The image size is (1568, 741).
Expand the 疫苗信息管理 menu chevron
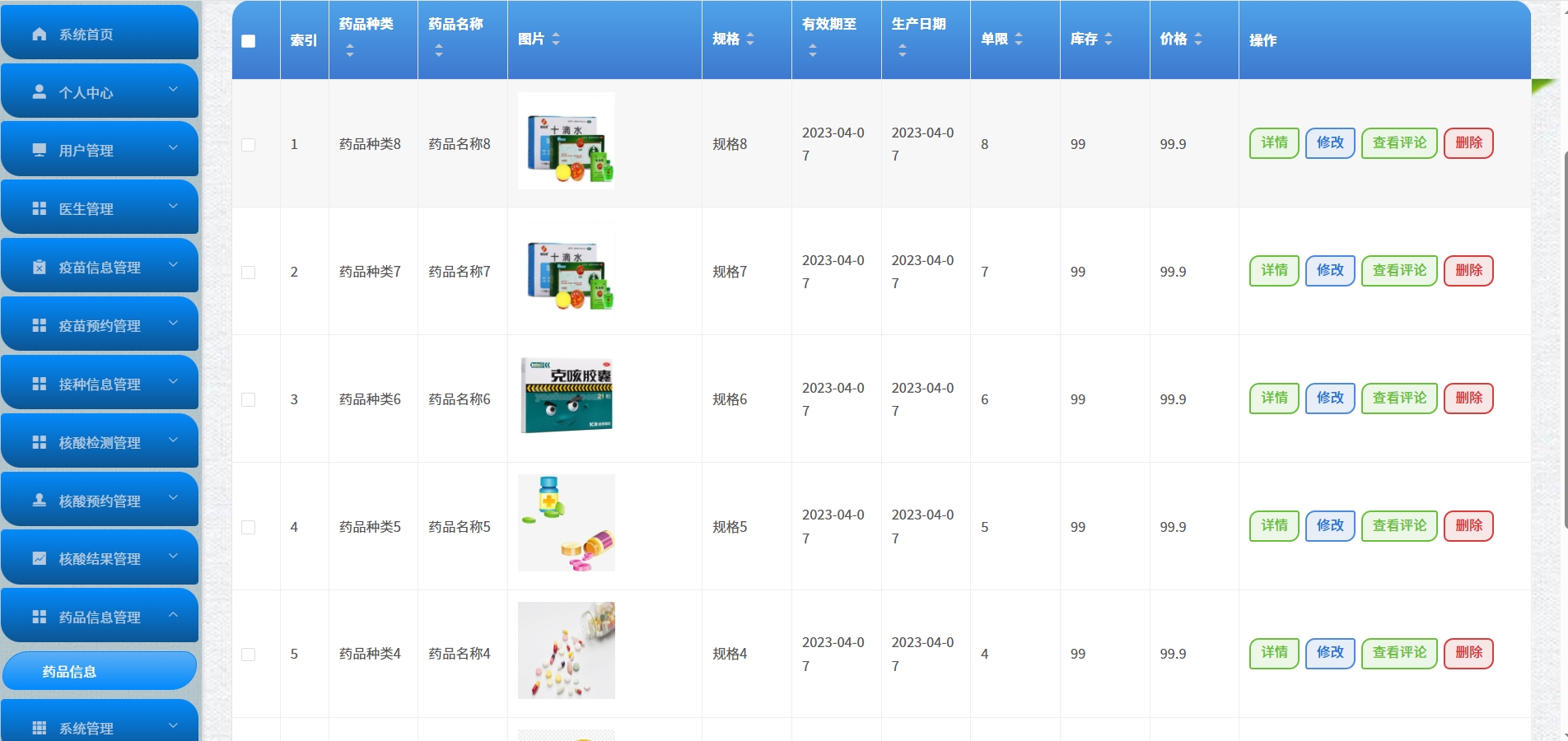(173, 264)
